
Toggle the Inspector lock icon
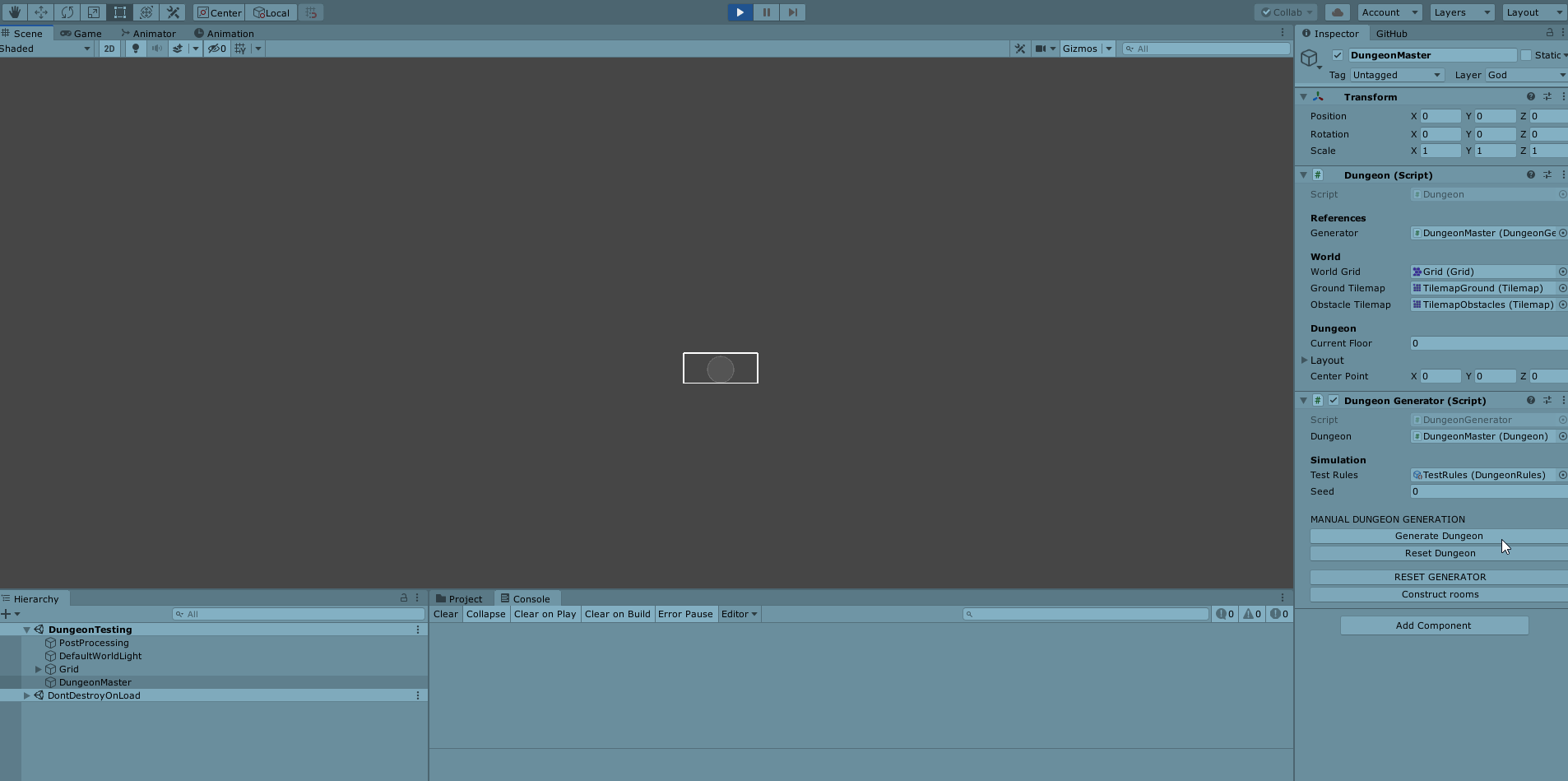(1550, 33)
